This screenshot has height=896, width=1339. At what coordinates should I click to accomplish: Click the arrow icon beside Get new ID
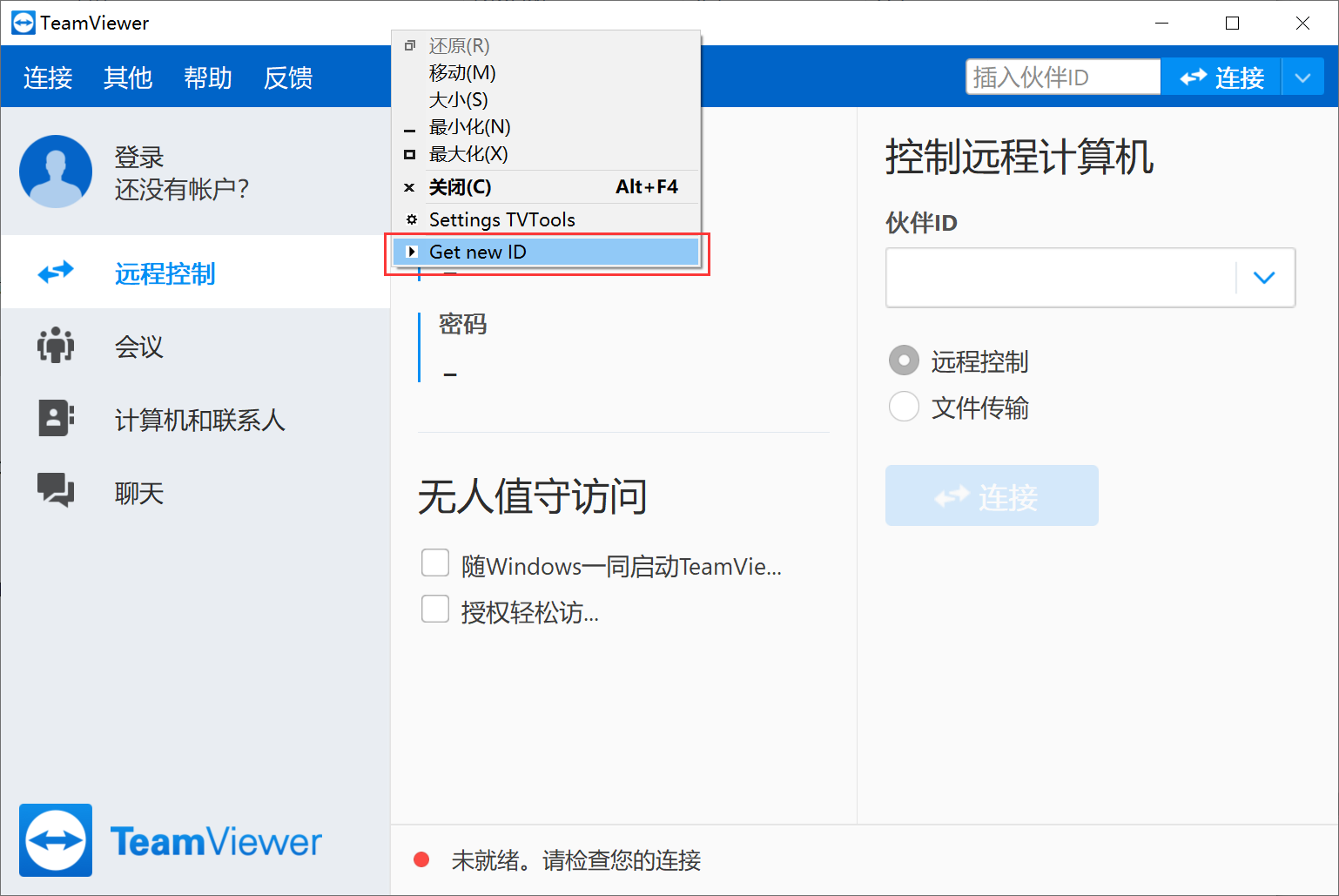click(412, 252)
